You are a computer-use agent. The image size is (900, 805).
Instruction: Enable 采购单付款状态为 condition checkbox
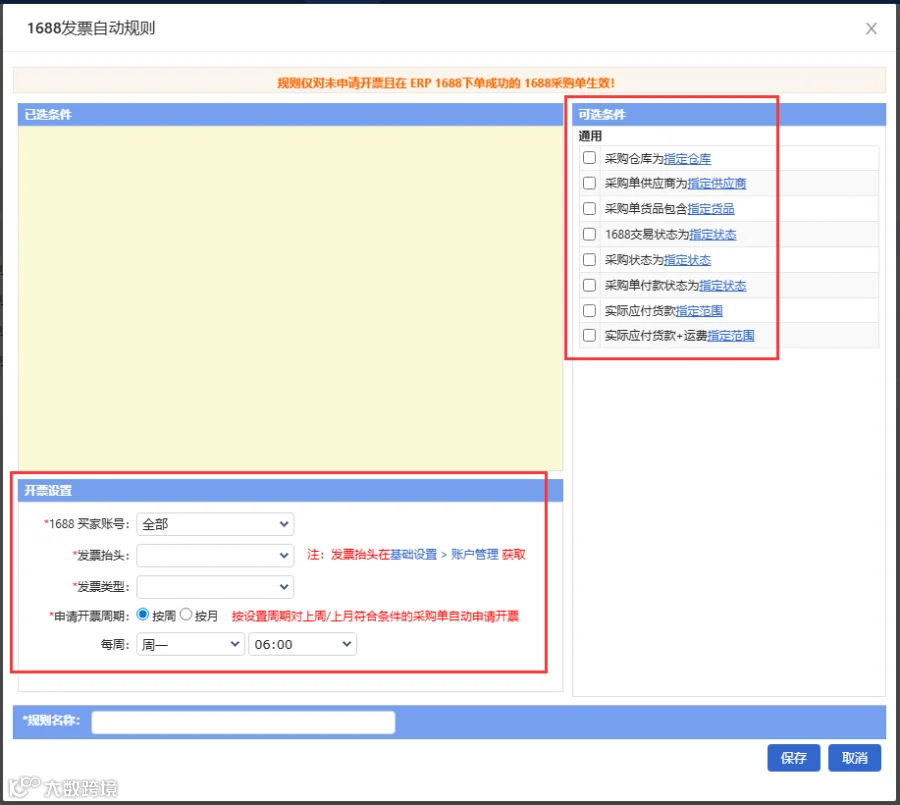tap(589, 285)
